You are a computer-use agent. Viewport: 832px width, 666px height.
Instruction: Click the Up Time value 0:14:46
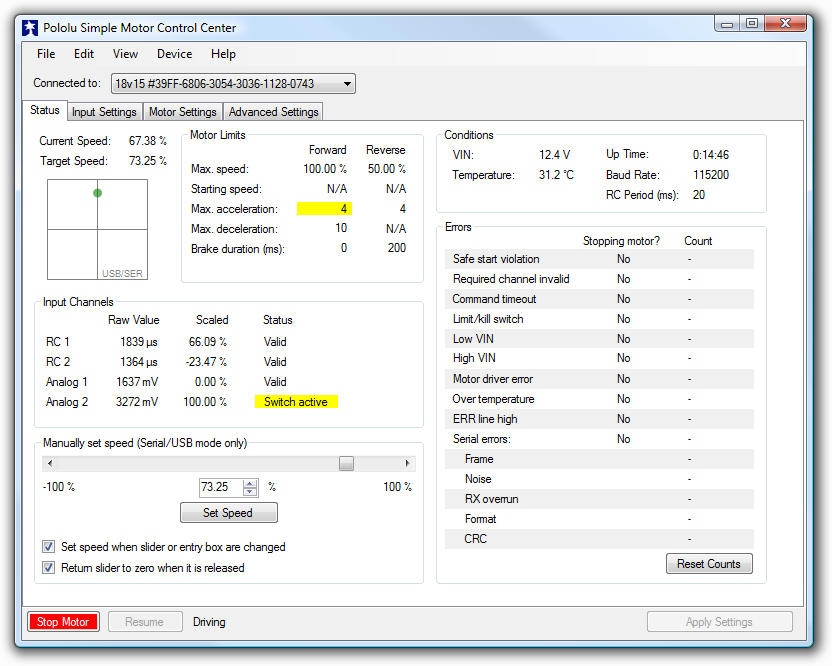pyautogui.click(x=711, y=155)
